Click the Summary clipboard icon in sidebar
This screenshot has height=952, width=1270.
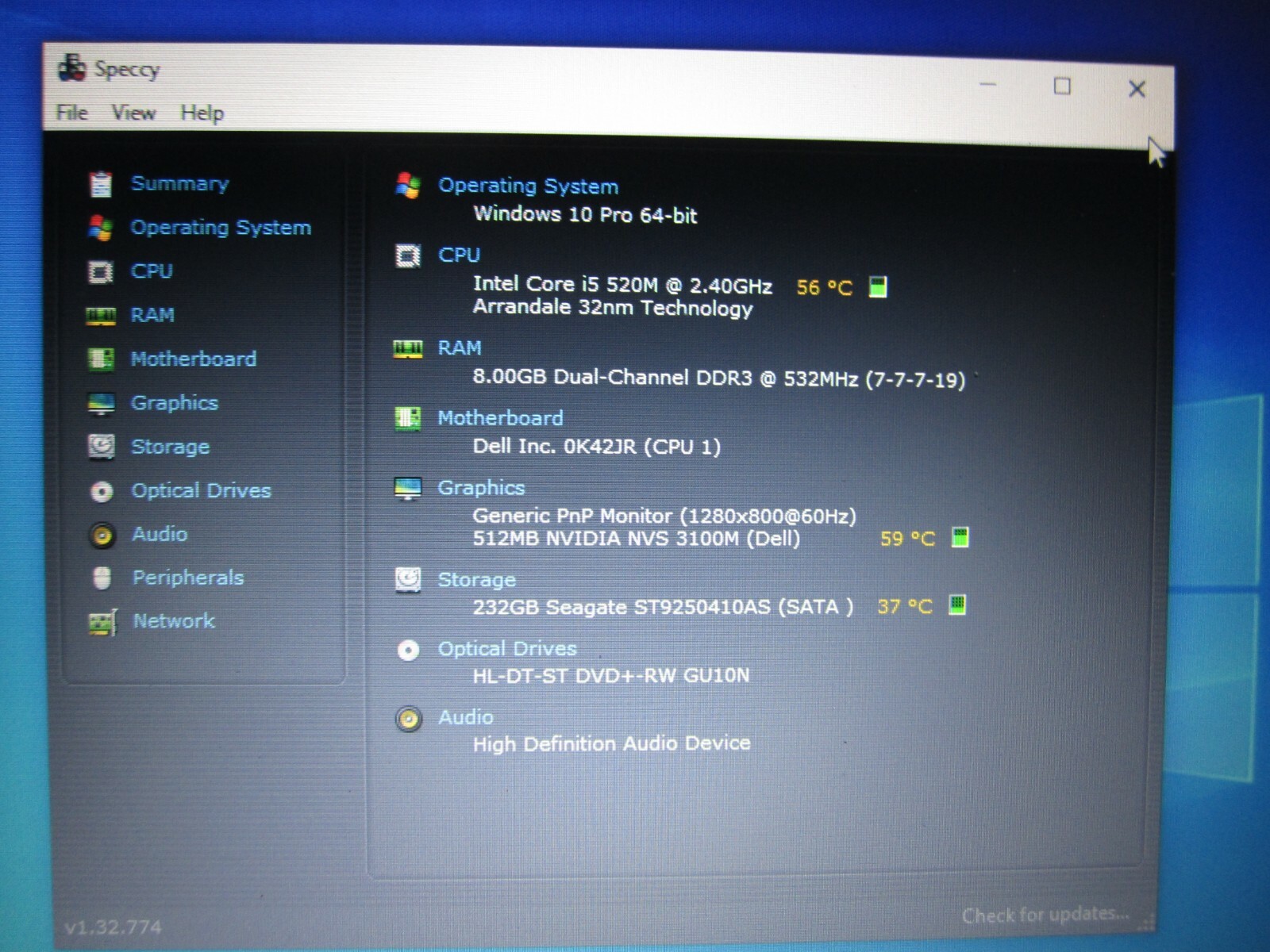(101, 184)
